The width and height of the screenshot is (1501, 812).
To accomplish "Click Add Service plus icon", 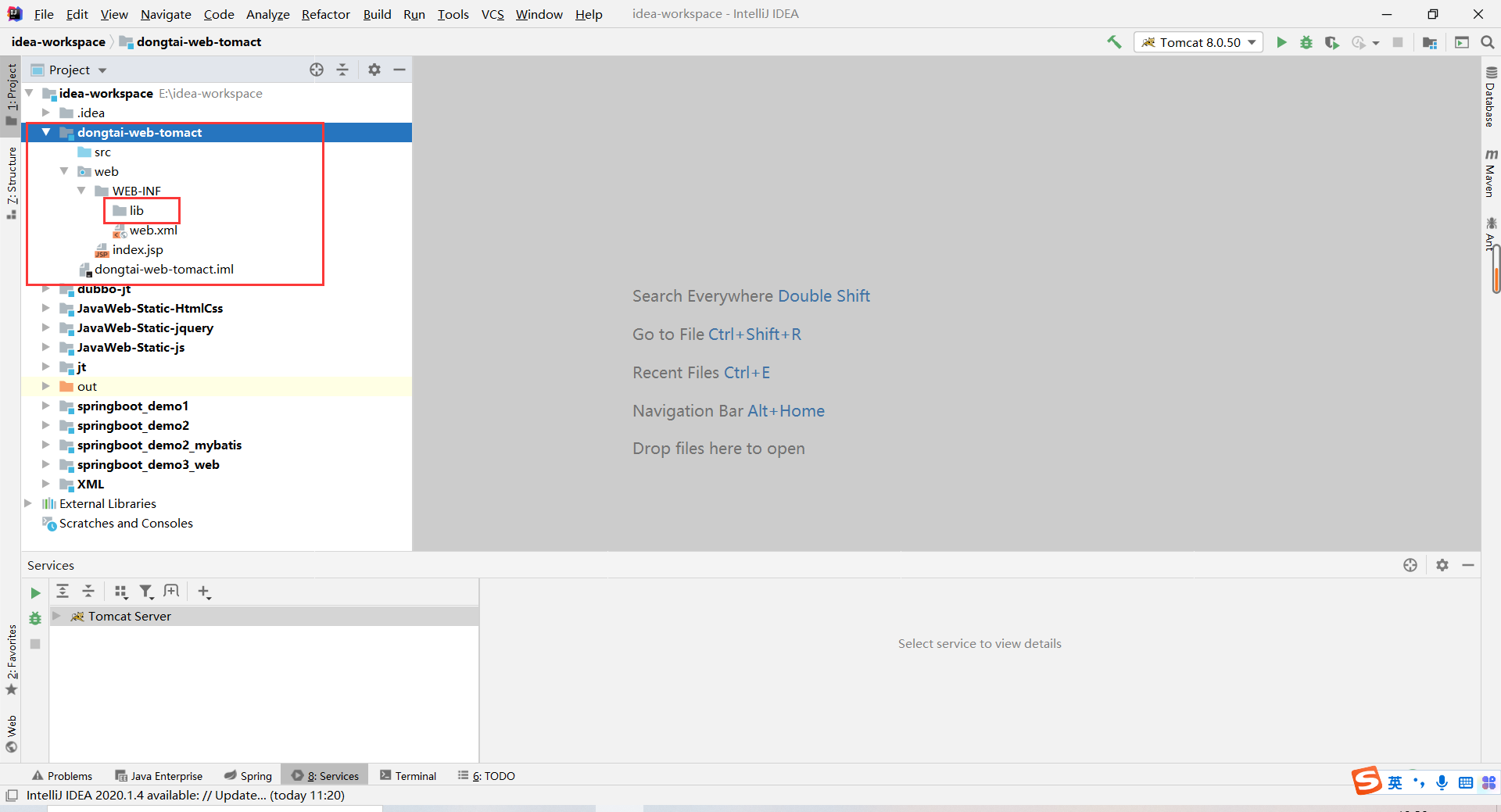I will 204,592.
